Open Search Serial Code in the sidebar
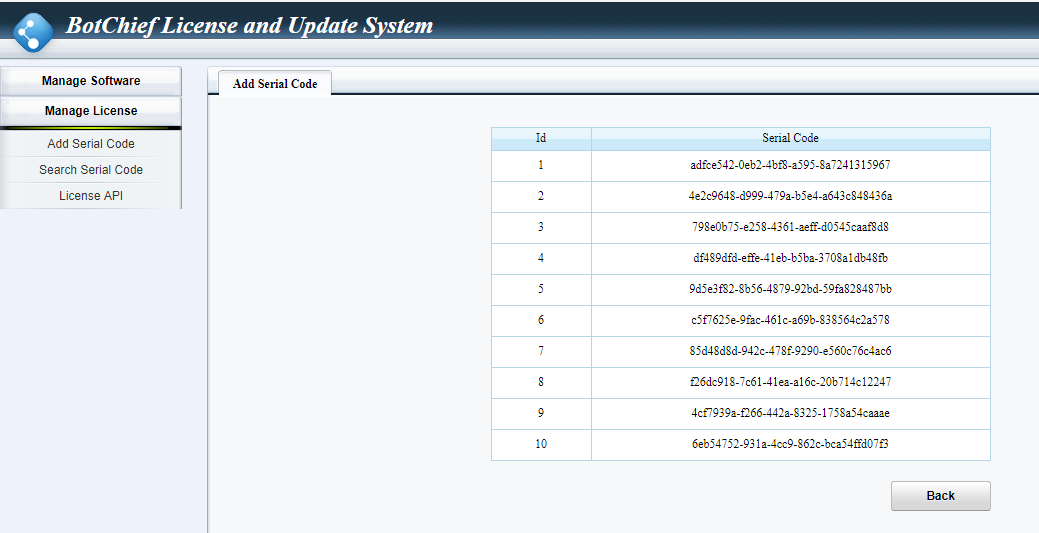The image size is (1039, 533). [91, 170]
